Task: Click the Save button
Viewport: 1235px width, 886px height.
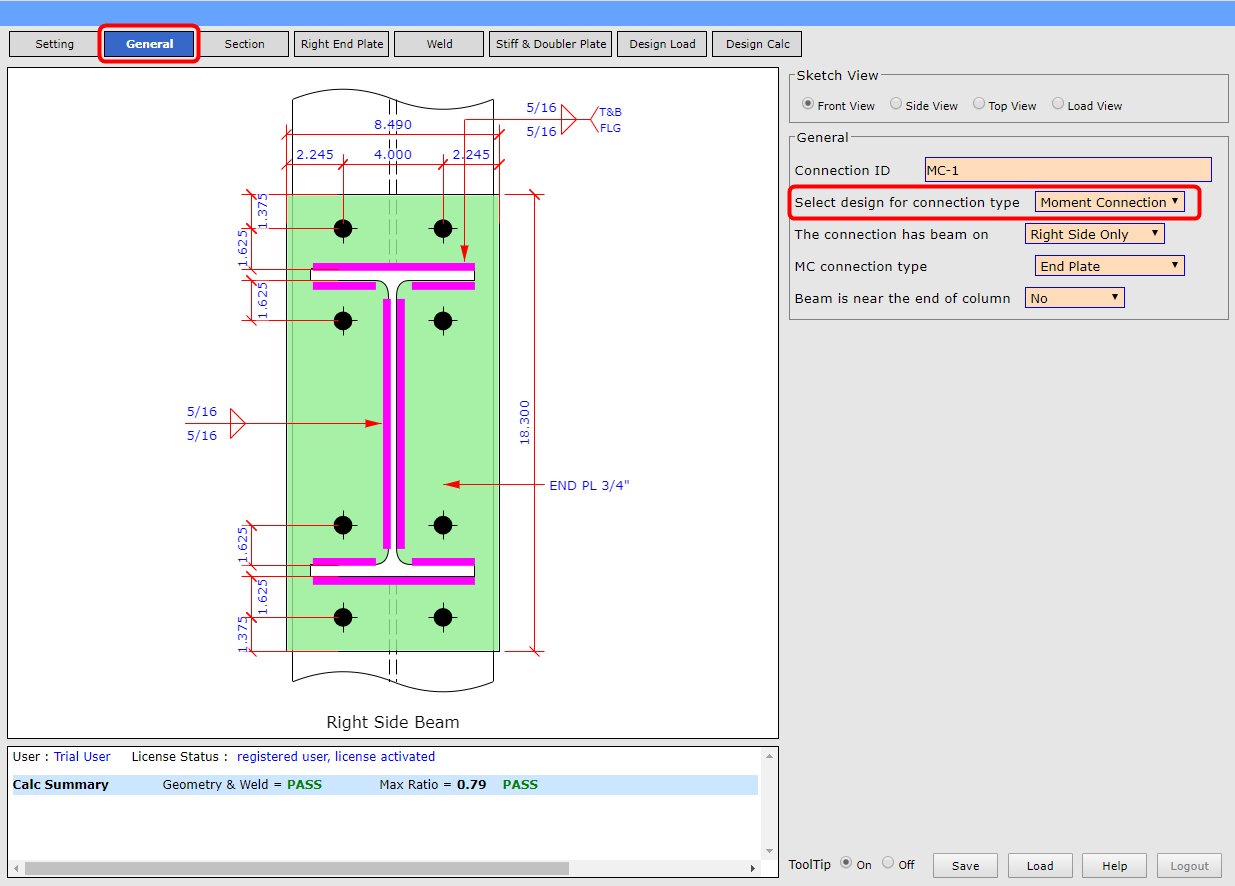Action: tap(964, 865)
